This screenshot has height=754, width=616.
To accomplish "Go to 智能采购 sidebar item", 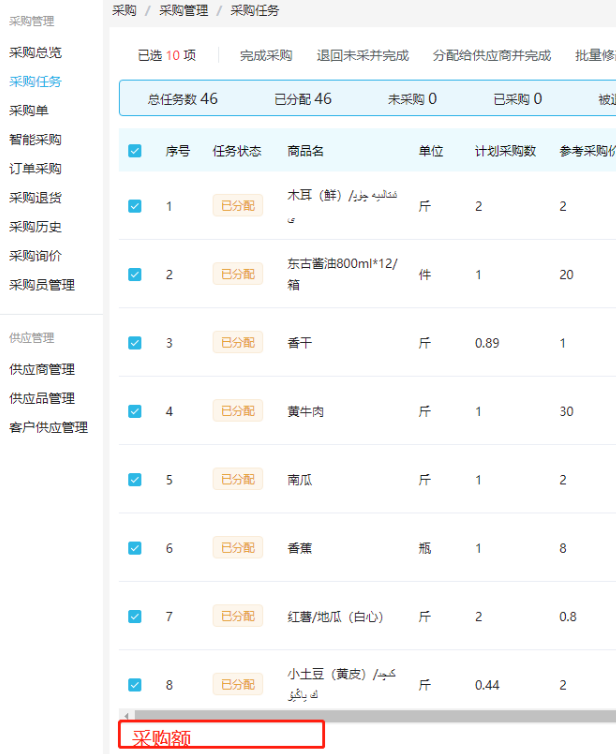I will click(35, 139).
